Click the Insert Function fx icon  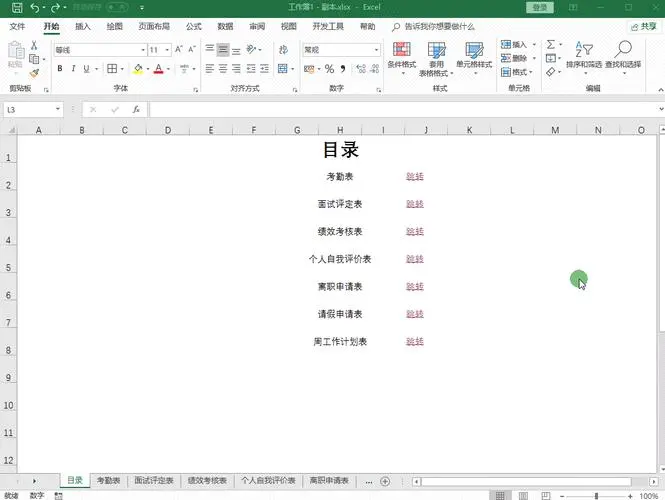coord(136,109)
